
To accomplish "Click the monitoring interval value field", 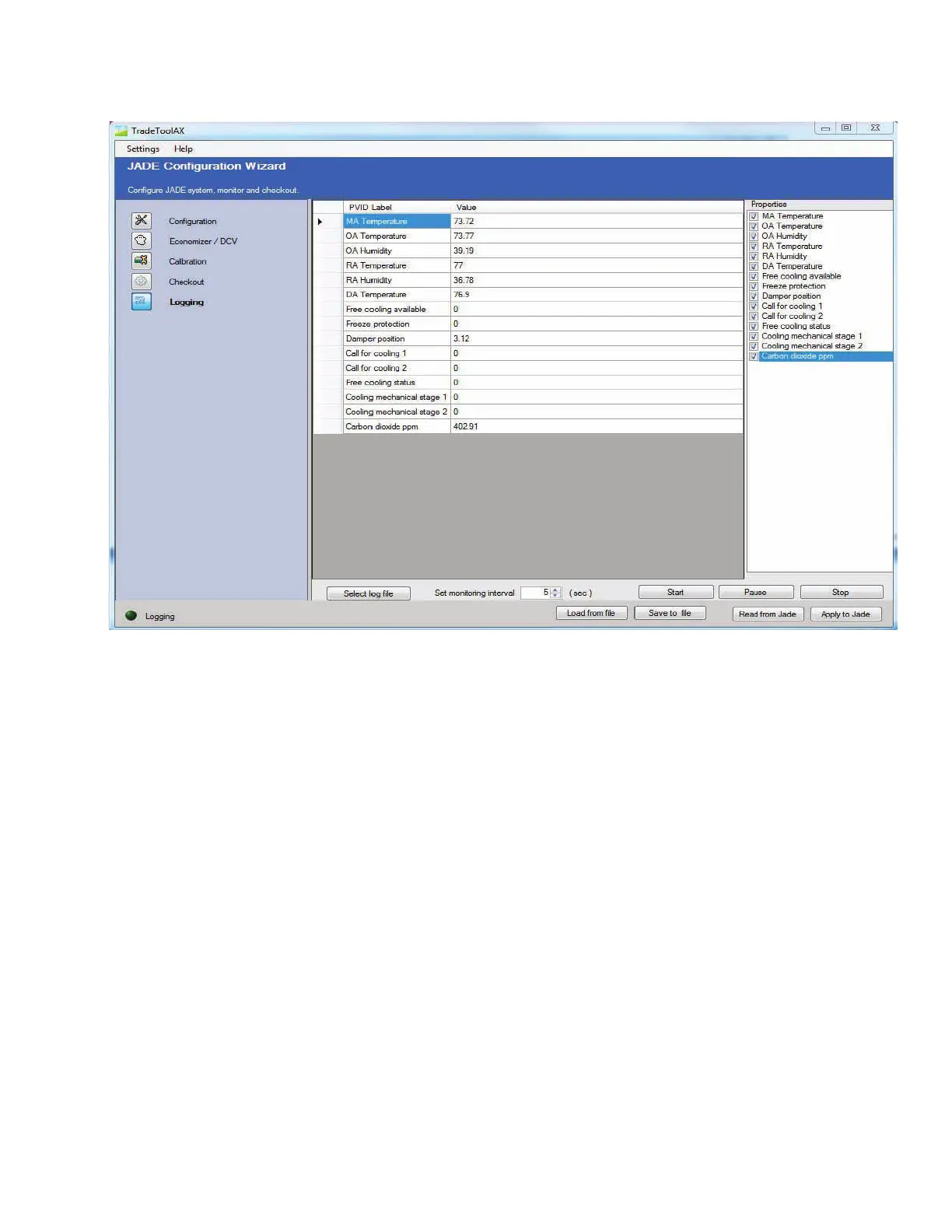I will (536, 593).
